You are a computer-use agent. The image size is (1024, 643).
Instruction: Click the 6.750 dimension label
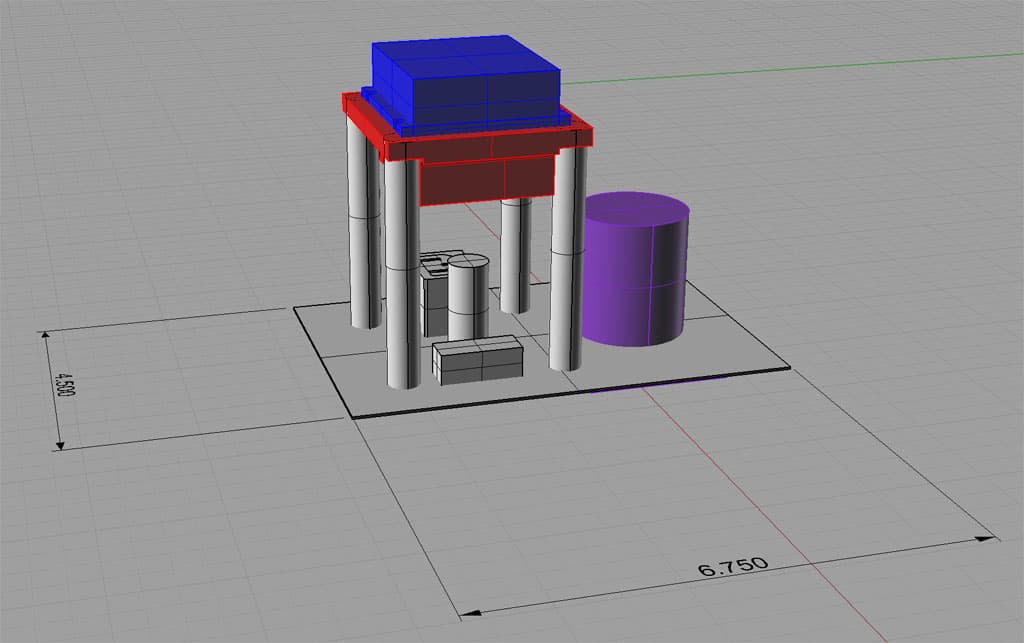[733, 566]
